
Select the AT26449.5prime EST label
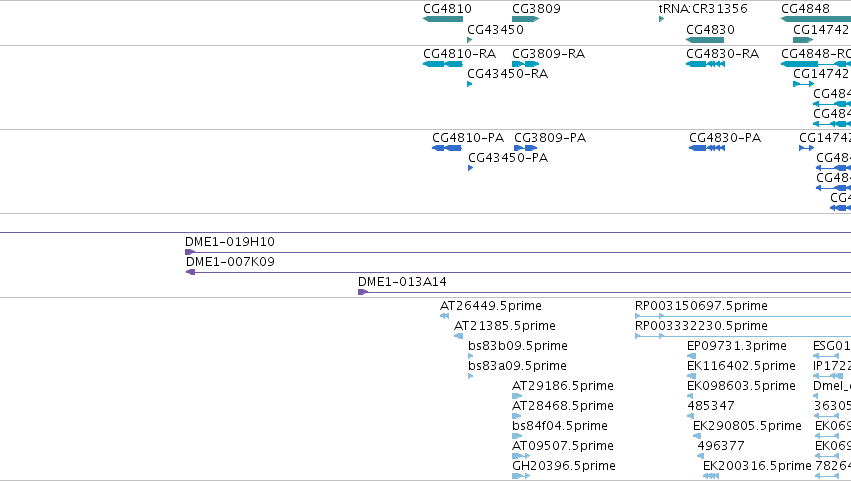491,306
